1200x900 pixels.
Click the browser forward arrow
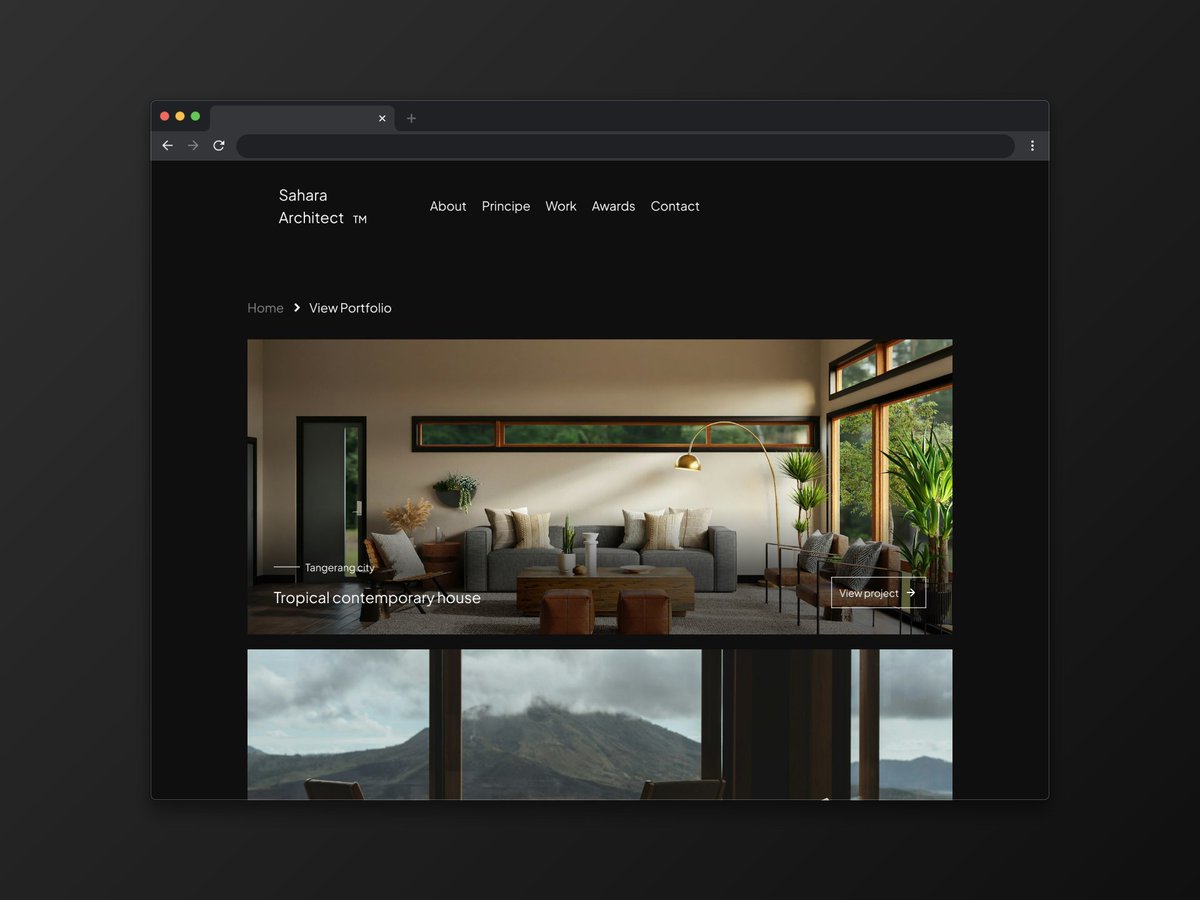[x=193, y=146]
